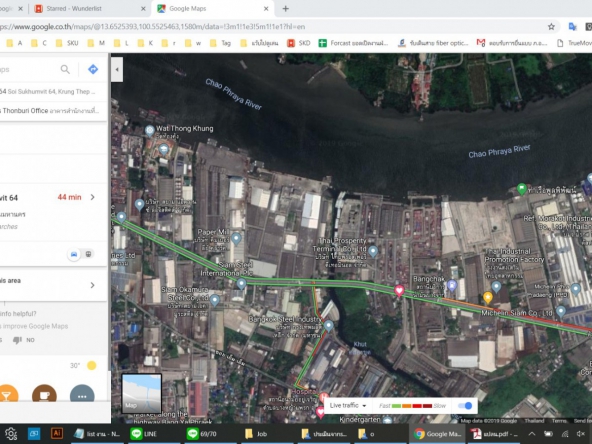Open the SKU bookmark folder
The image size is (592, 444).
(x=67, y=43)
